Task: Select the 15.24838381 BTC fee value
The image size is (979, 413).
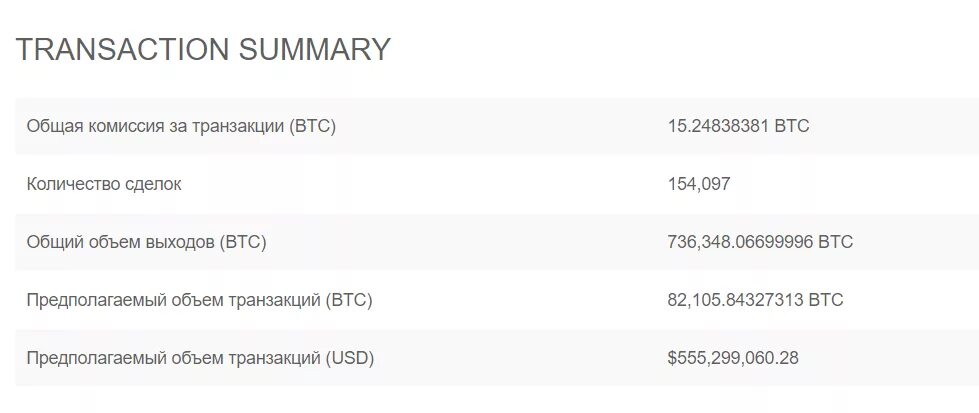Action: [x=738, y=126]
